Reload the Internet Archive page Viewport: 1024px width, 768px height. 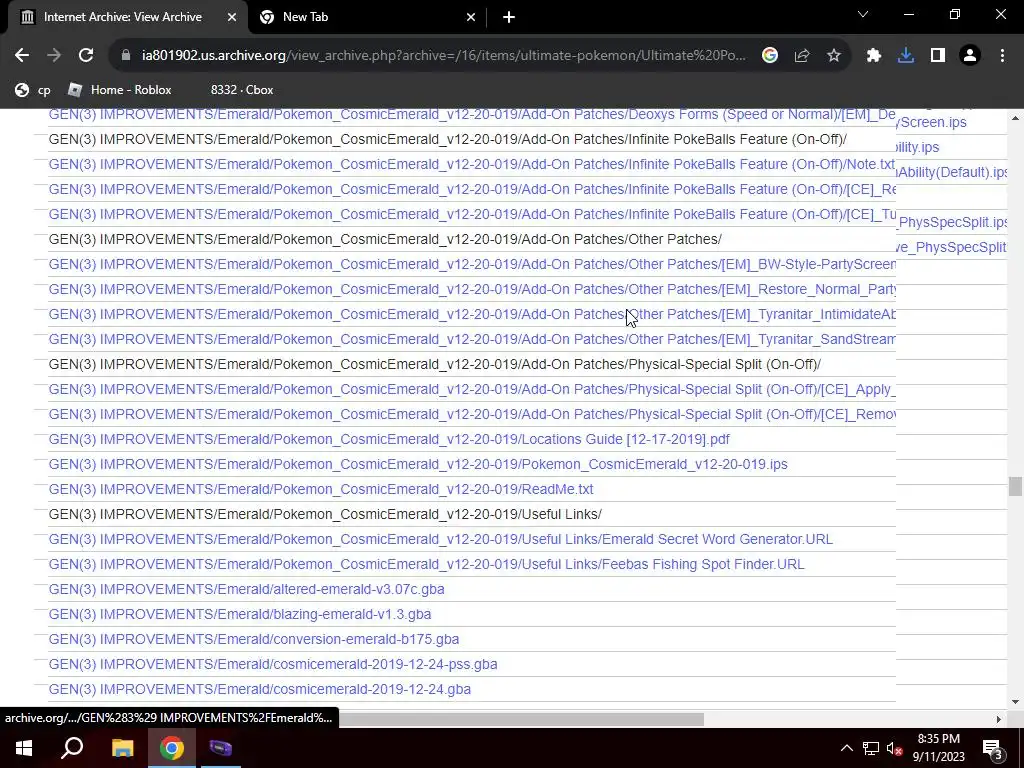(x=86, y=56)
